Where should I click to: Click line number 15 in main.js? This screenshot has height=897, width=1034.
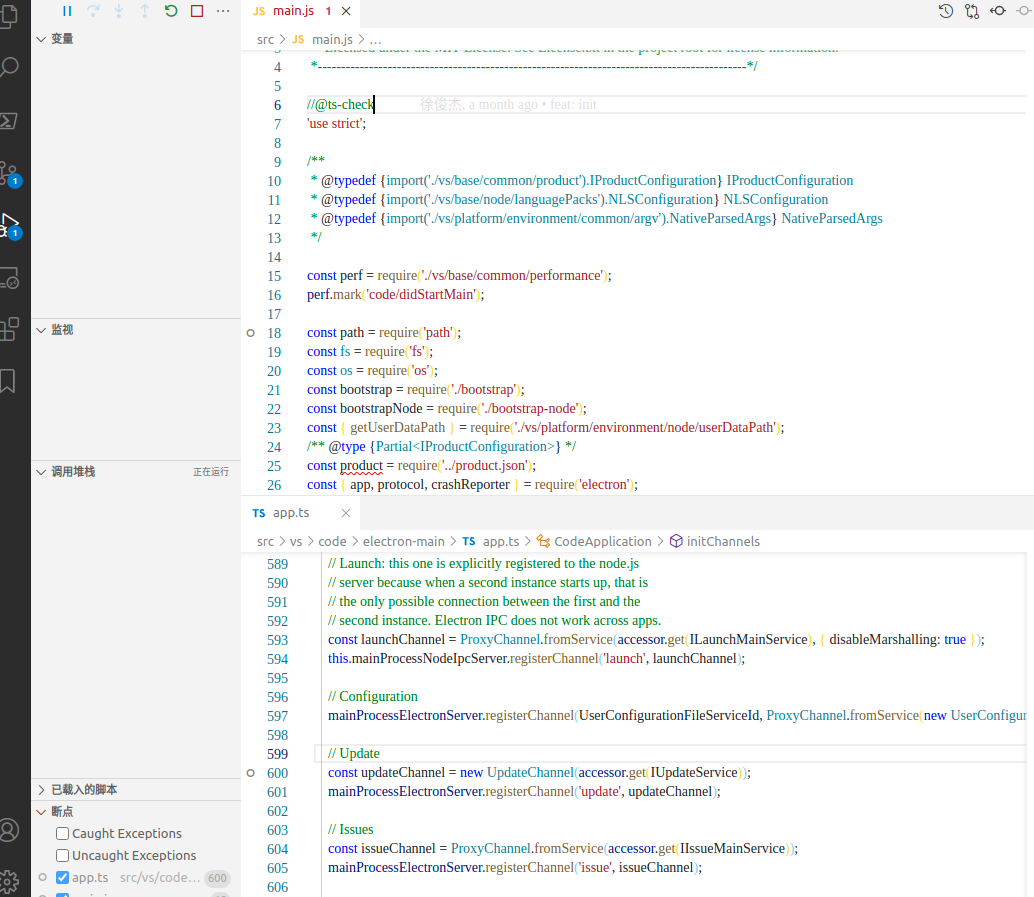274,276
